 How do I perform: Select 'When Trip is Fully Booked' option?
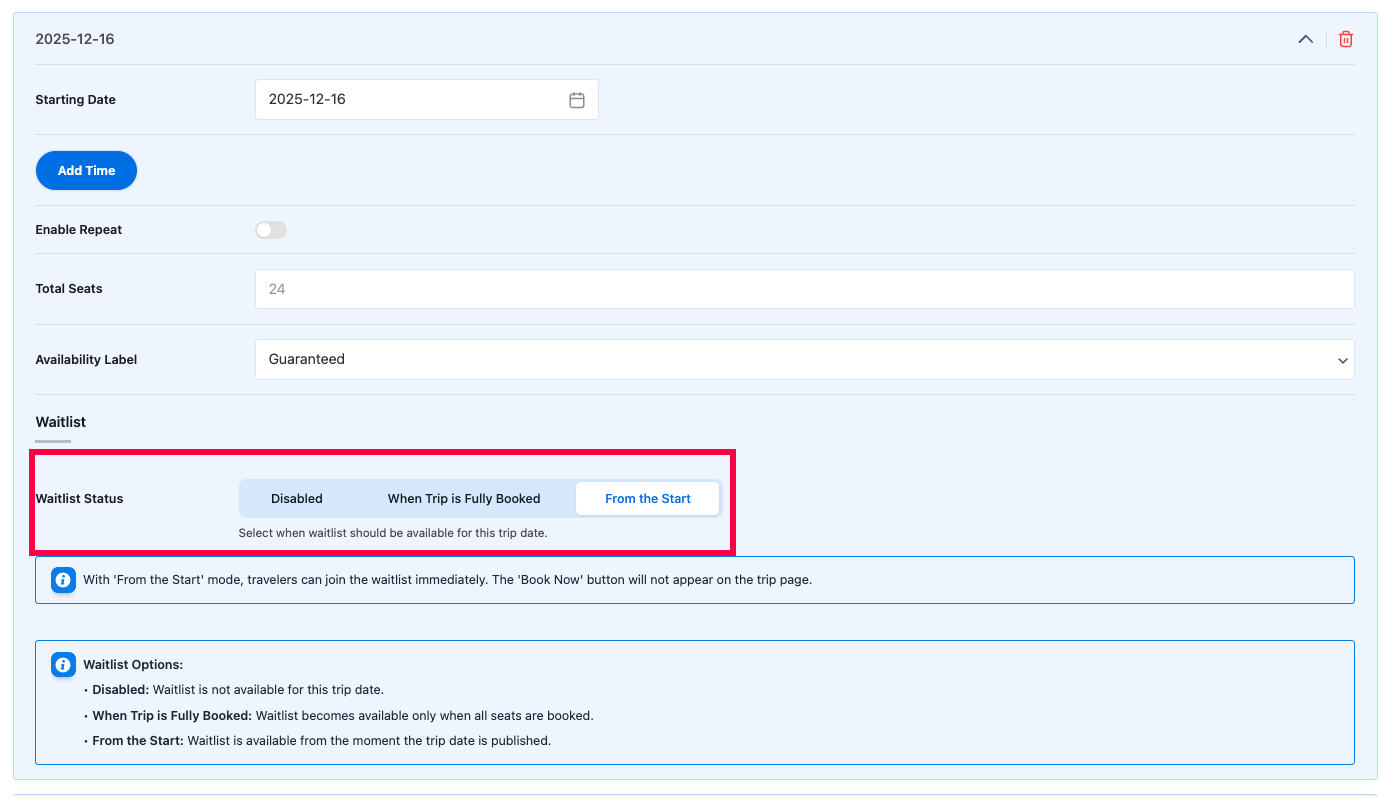[464, 498]
